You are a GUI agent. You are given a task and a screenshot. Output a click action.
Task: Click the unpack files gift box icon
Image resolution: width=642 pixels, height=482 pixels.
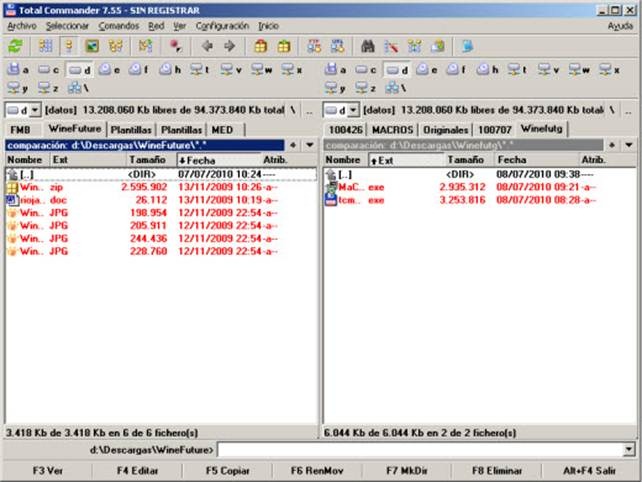(284, 46)
